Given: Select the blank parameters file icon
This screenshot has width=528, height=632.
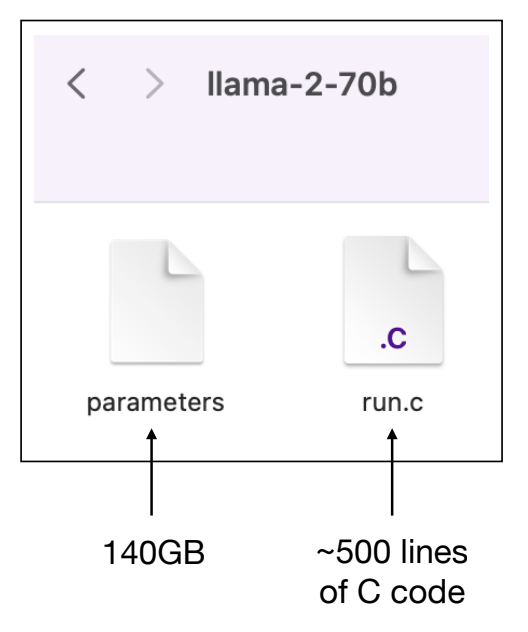Looking at the screenshot, I should (157, 301).
